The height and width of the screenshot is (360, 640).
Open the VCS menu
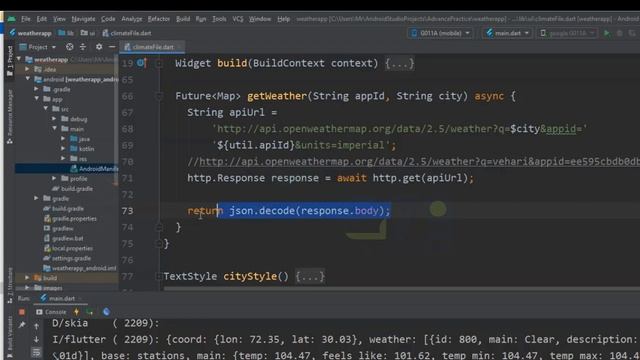[x=238, y=19]
